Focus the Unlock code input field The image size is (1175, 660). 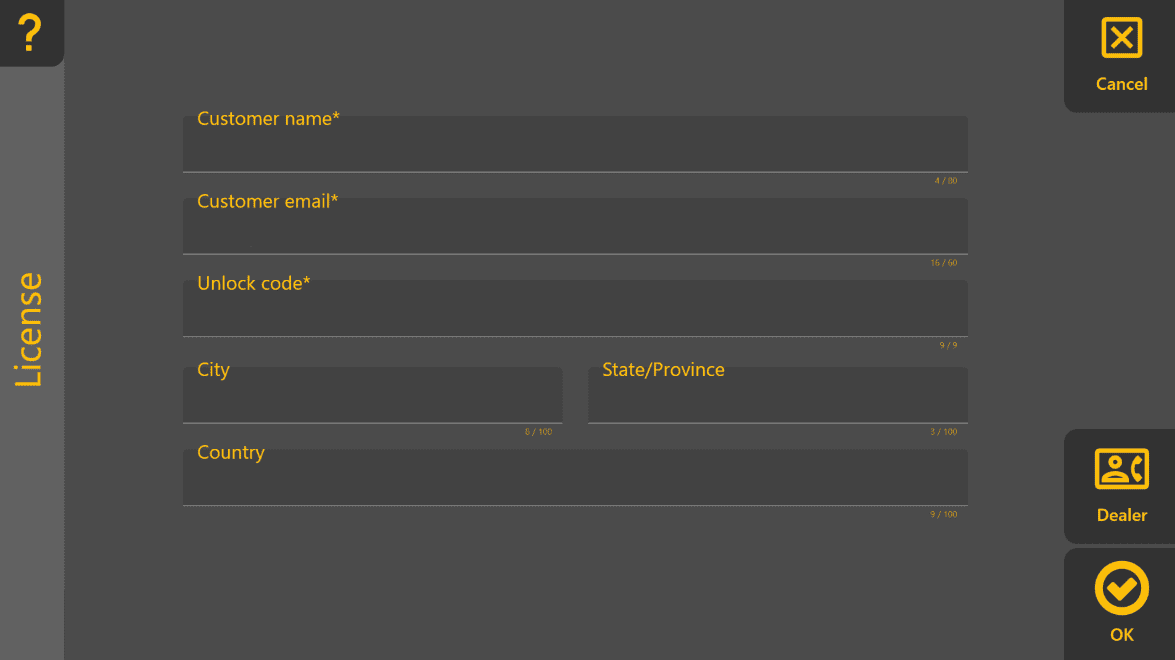[x=575, y=309]
